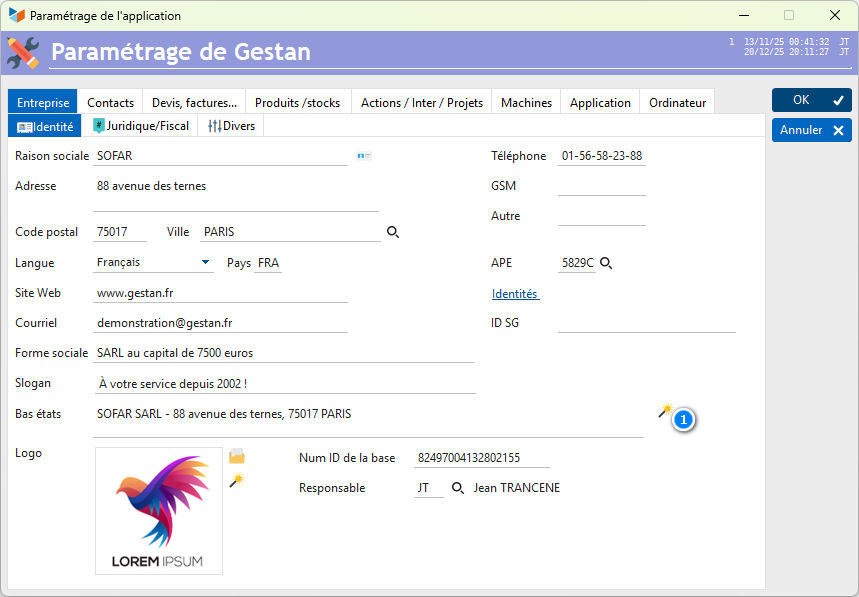Open folder icon to browse for logo
Screen dimensions: 859x597
click(x=237, y=457)
